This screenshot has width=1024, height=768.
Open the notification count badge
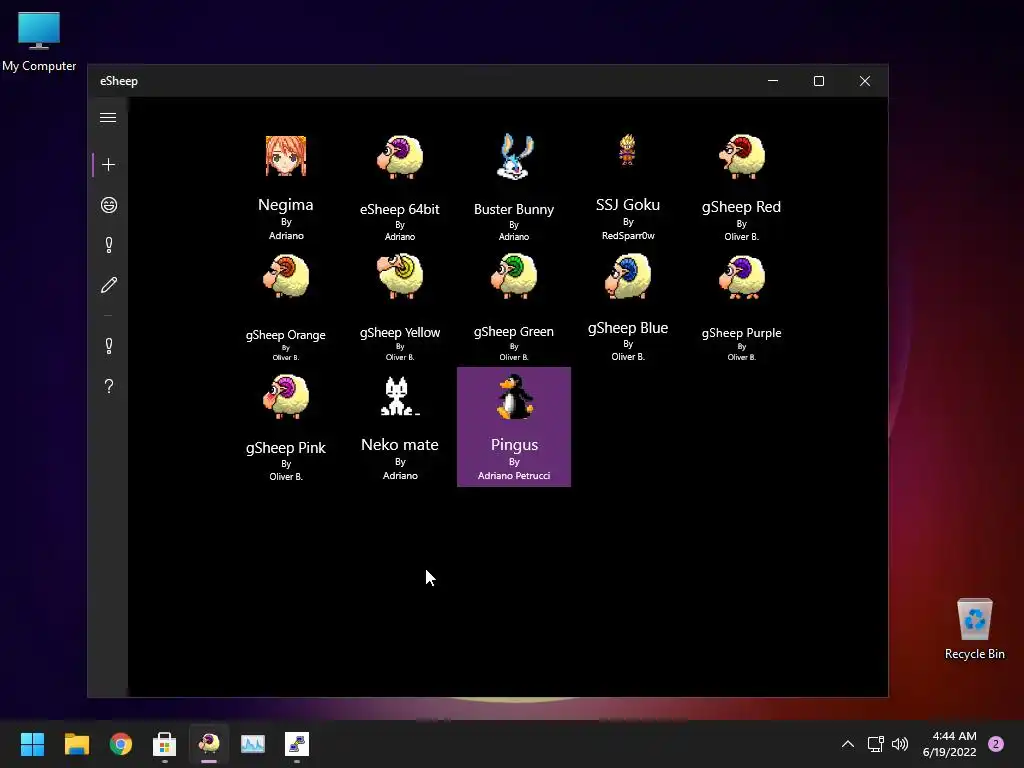pyautogui.click(x=996, y=744)
